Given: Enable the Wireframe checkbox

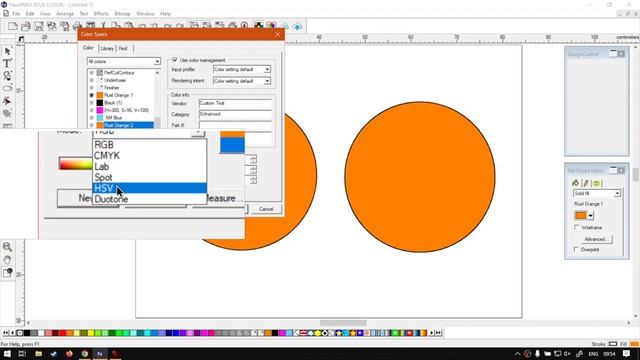Looking at the screenshot, I should click(577, 227).
